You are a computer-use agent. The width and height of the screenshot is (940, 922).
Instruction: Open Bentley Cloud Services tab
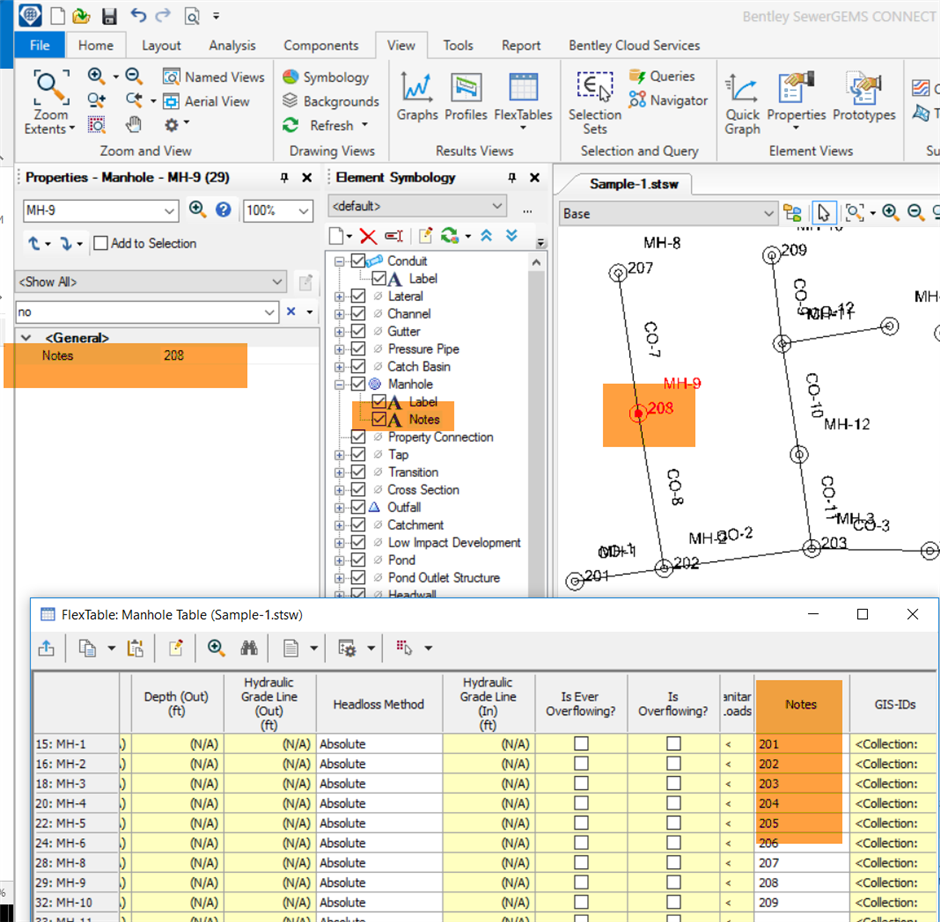point(634,46)
